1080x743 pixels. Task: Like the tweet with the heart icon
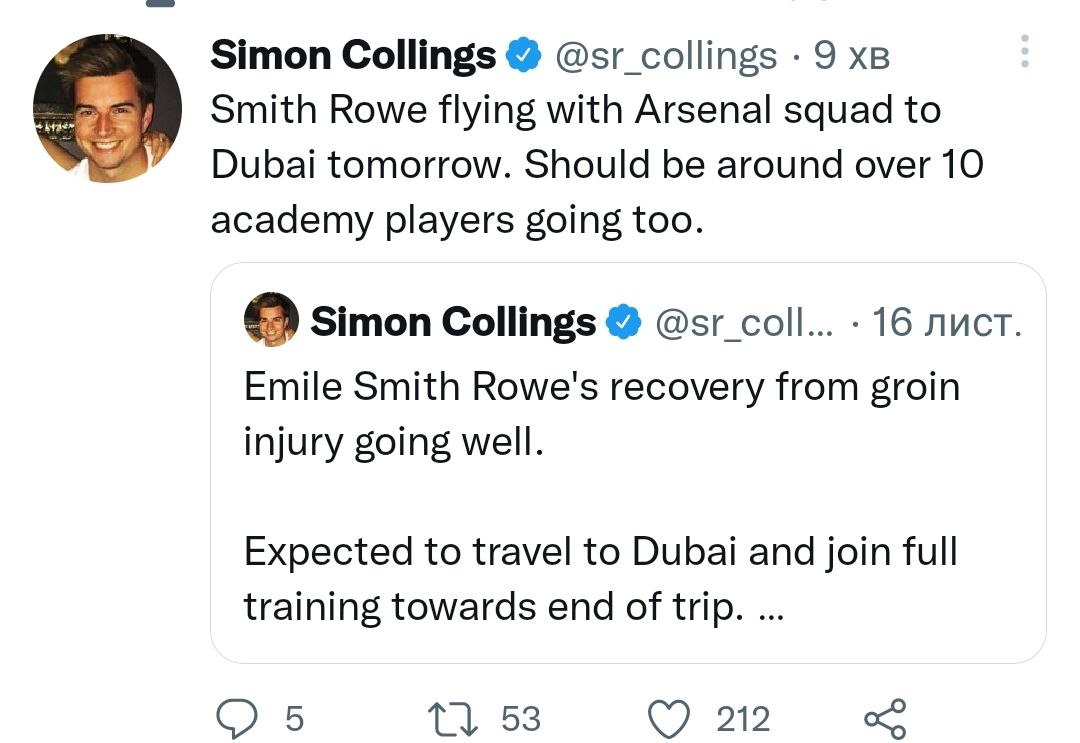(671, 718)
